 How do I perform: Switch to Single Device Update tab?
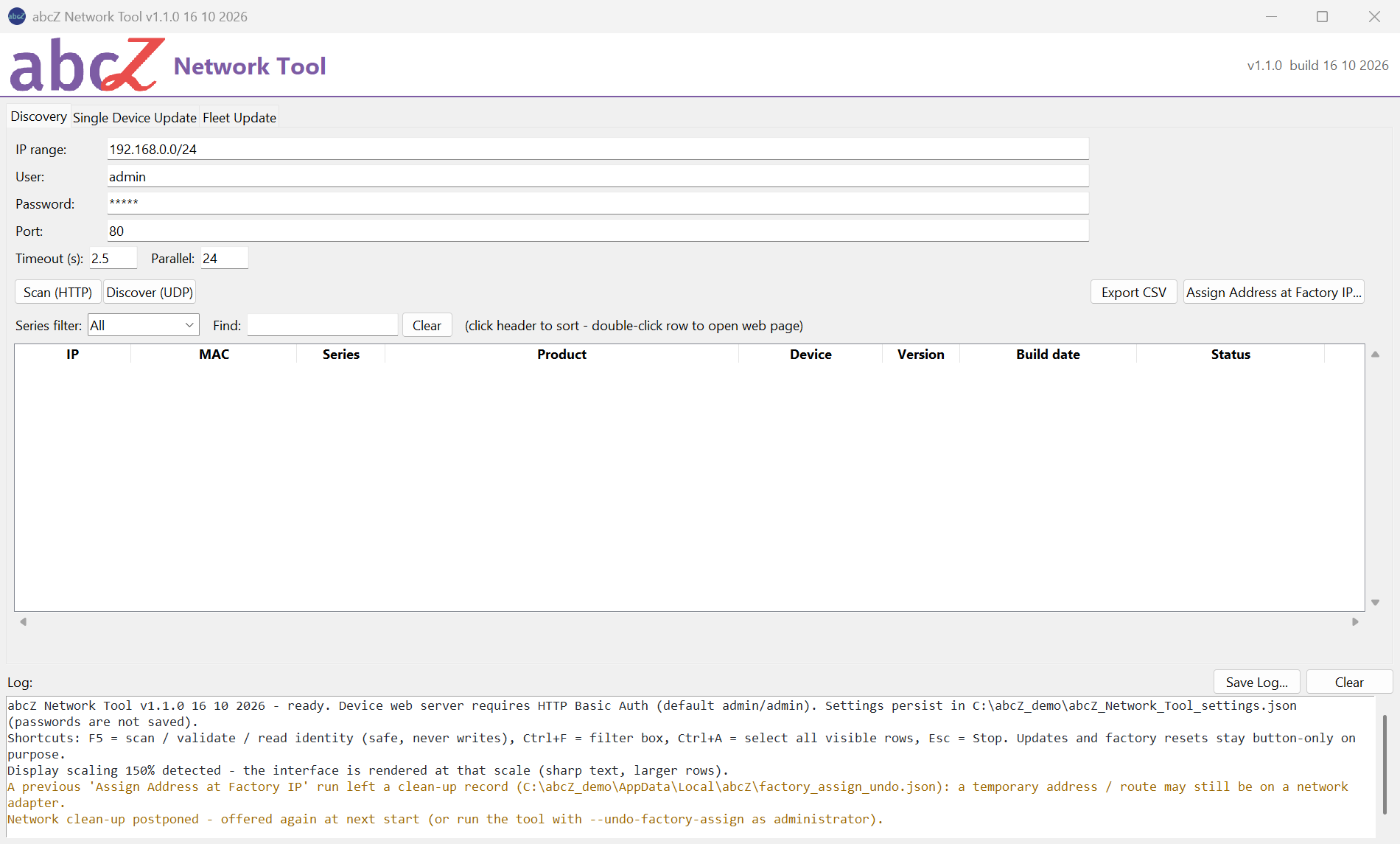(x=135, y=118)
